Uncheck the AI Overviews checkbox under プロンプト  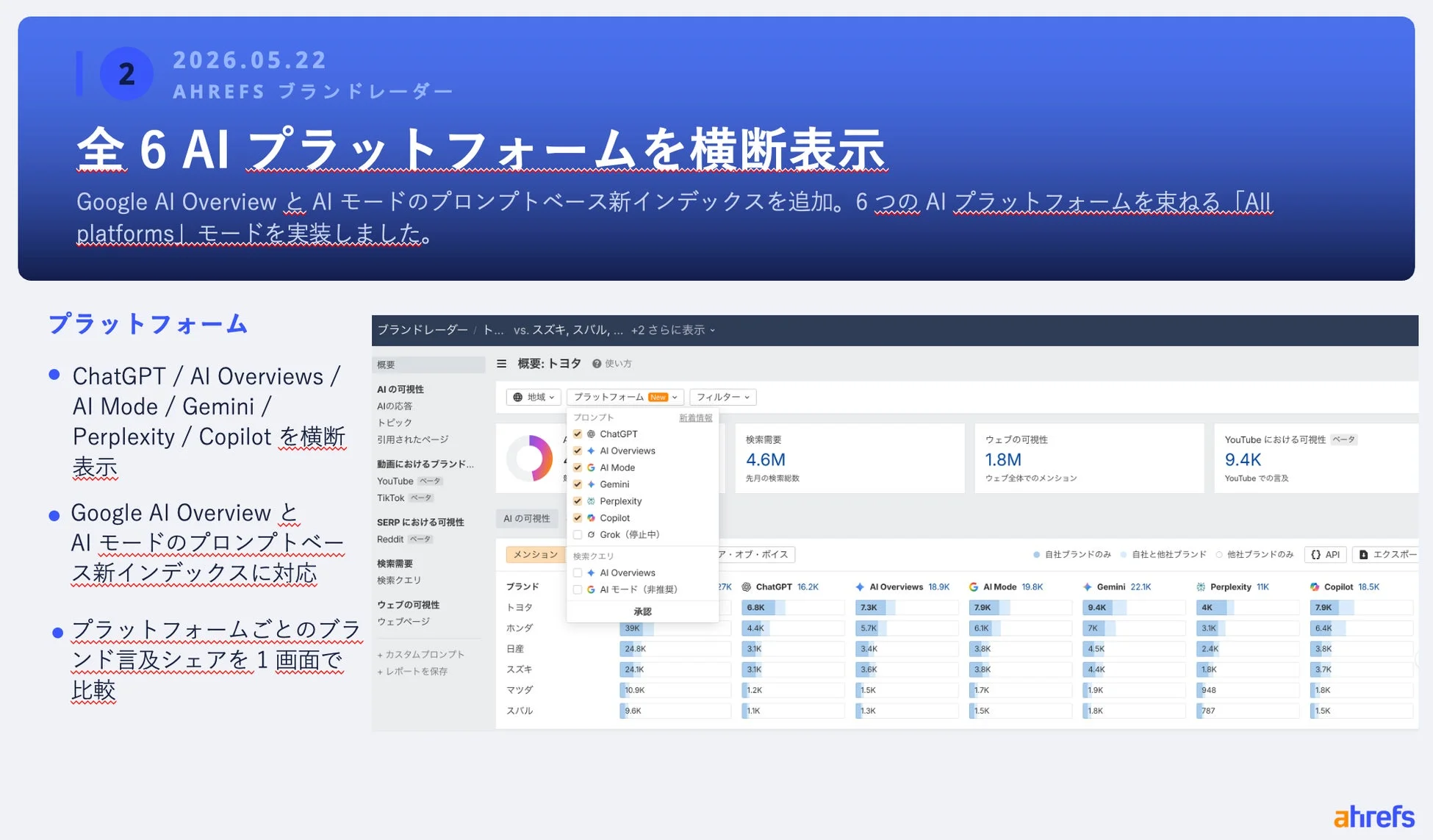[578, 451]
